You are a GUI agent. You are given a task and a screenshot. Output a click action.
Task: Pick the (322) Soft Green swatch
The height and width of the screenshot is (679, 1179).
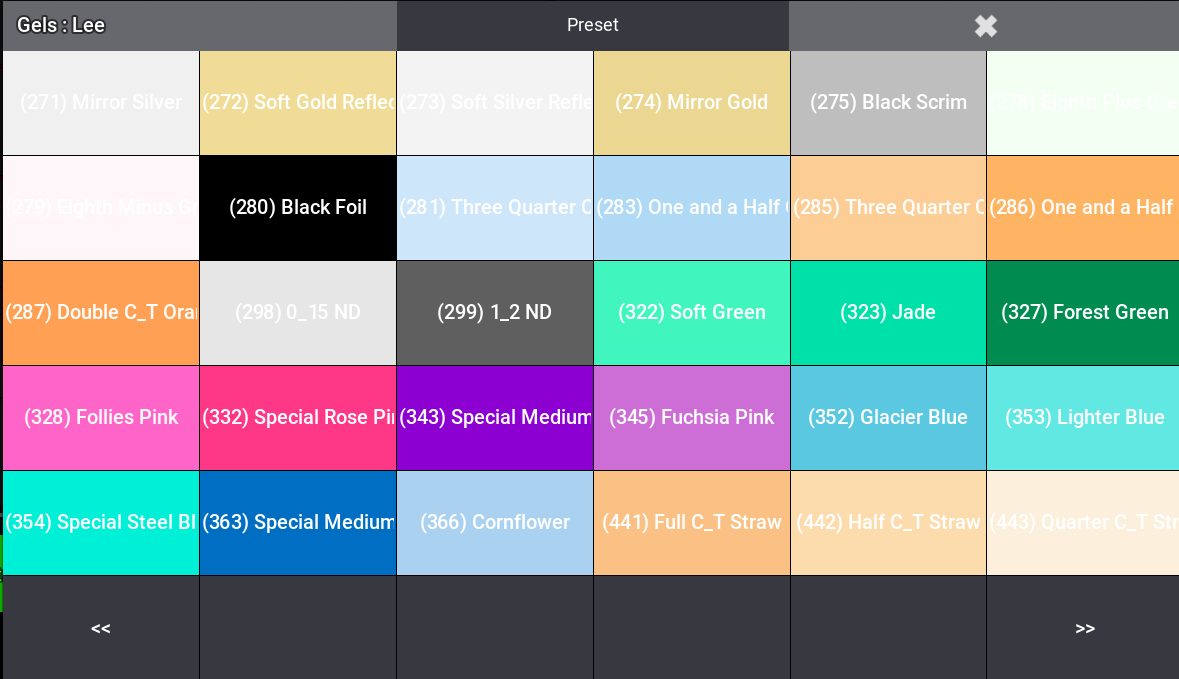[x=692, y=313]
